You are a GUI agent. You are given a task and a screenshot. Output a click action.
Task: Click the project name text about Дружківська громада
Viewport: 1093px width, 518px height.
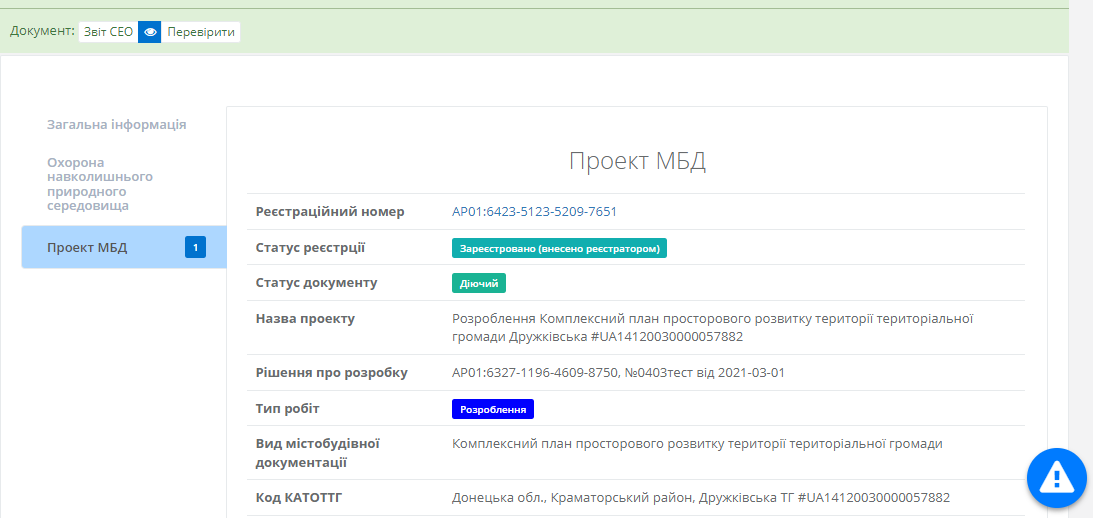coord(712,327)
